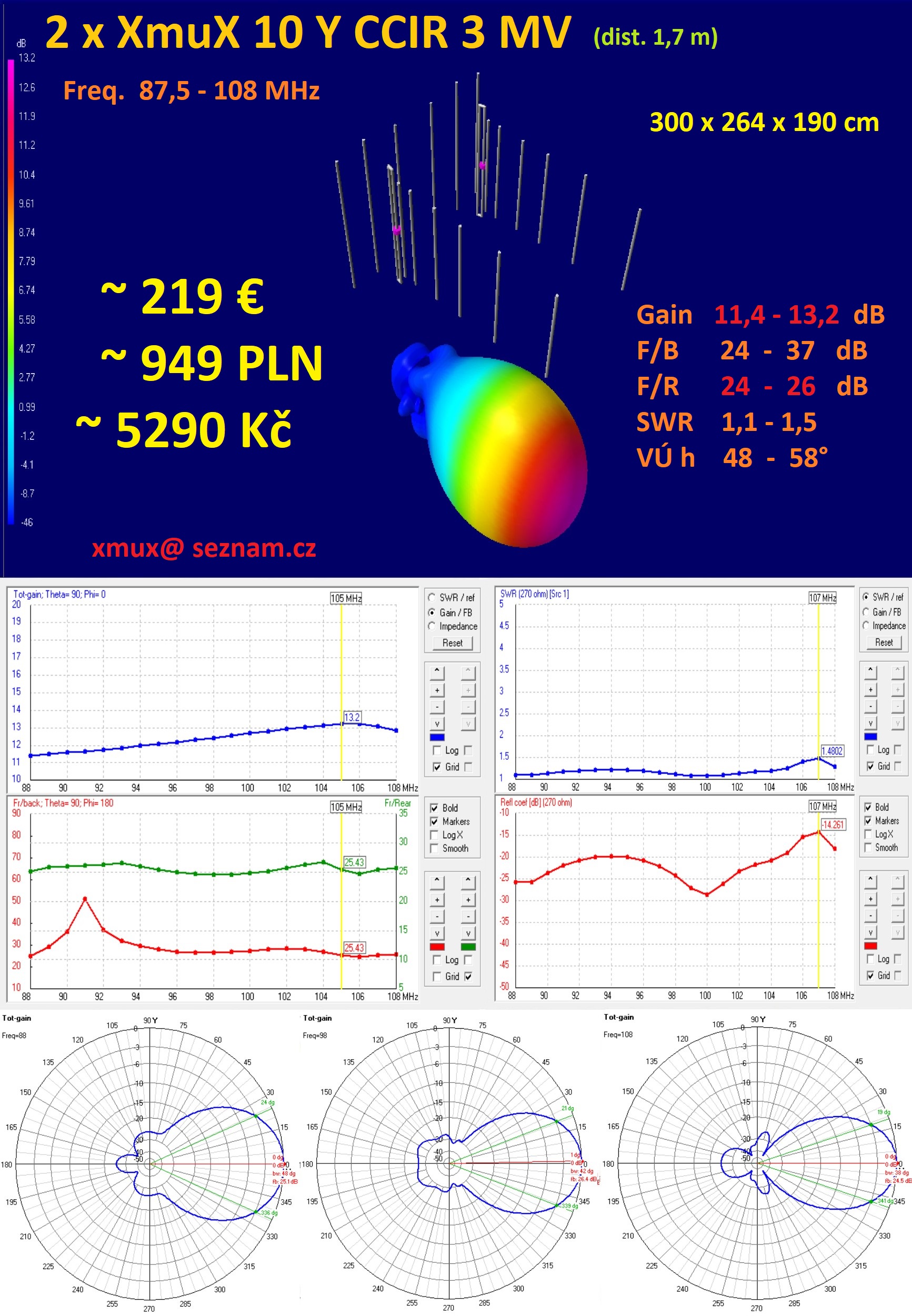Click enabled + button beside the SWR chart
912x1316 pixels.
(870, 689)
